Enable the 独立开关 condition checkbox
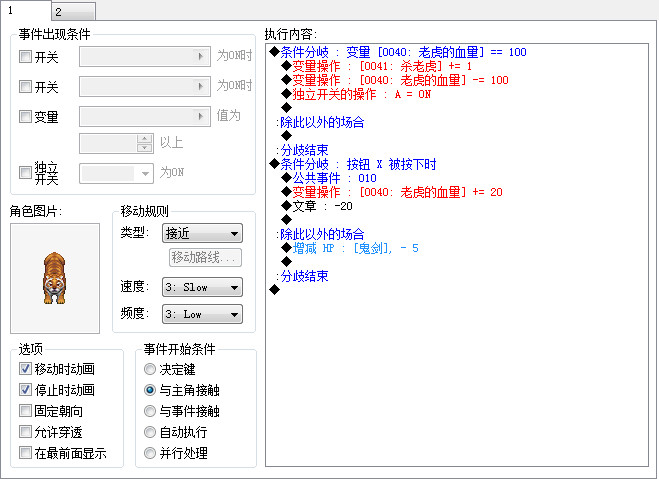 (26, 172)
